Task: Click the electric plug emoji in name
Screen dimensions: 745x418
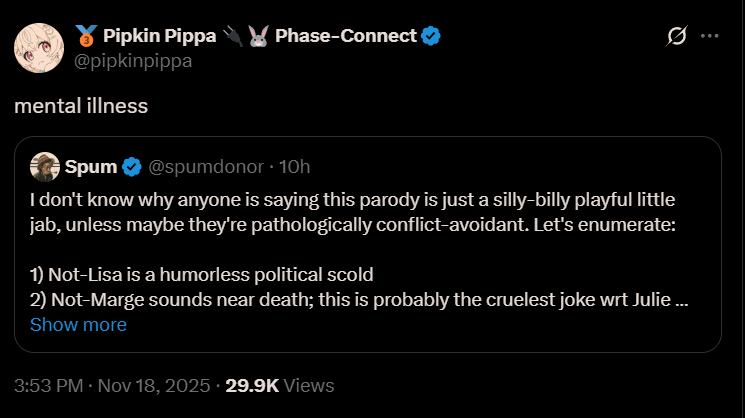Action: (x=233, y=36)
